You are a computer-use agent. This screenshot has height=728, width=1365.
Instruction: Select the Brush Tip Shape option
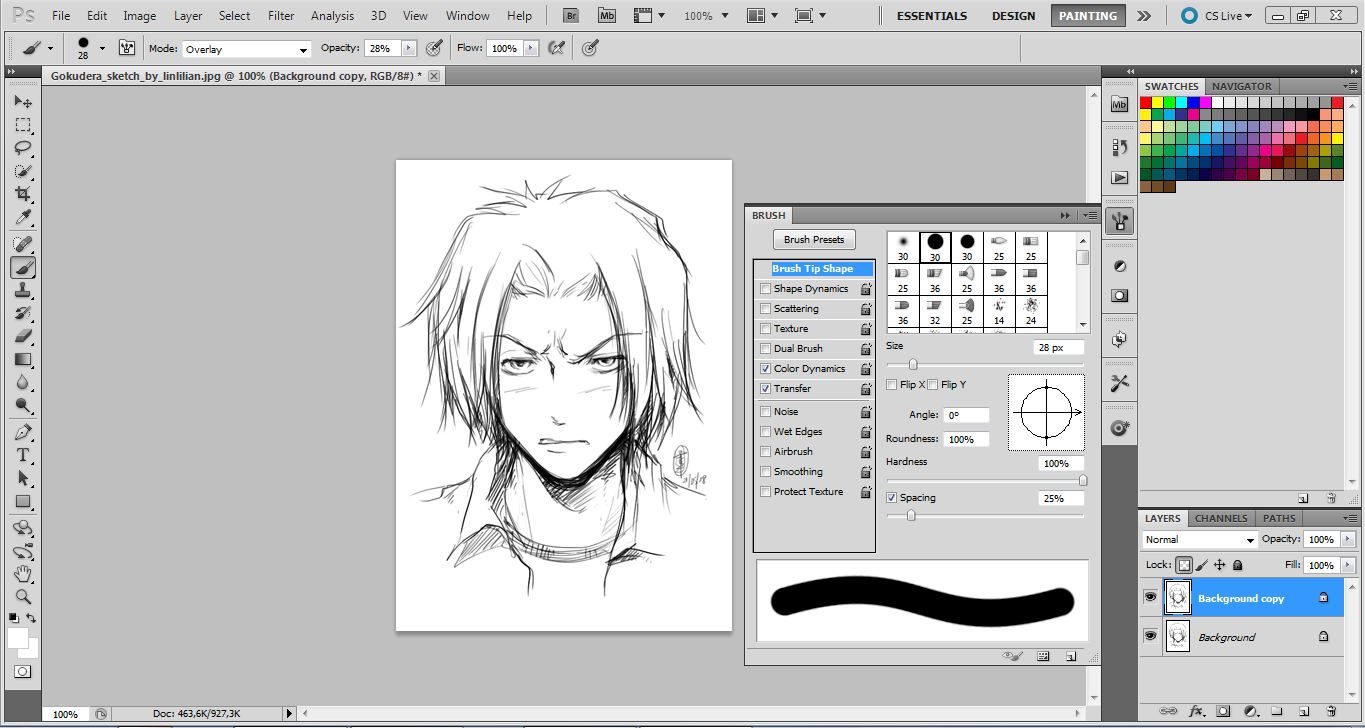[x=814, y=268]
